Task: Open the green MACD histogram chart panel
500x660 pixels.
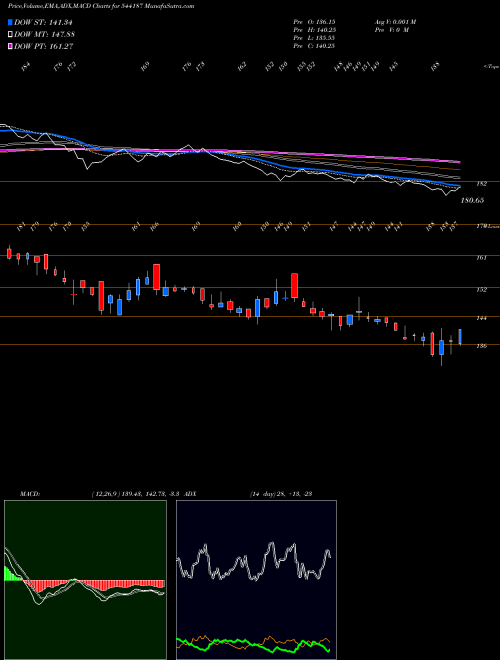Action: click(85, 580)
